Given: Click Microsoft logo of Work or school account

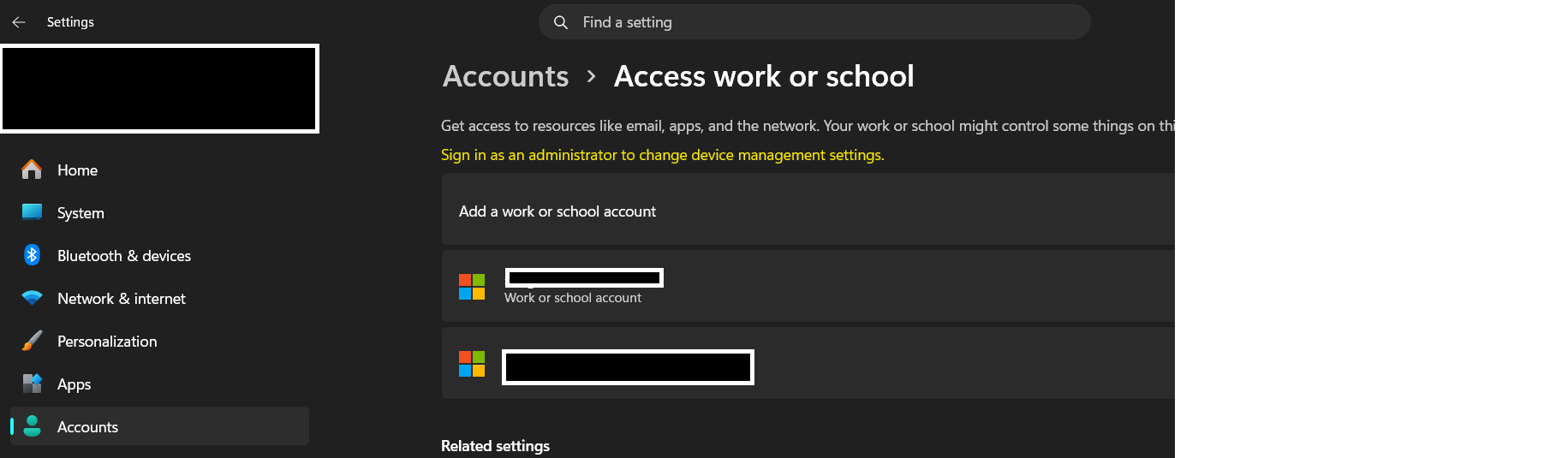Looking at the screenshot, I should 472,287.
